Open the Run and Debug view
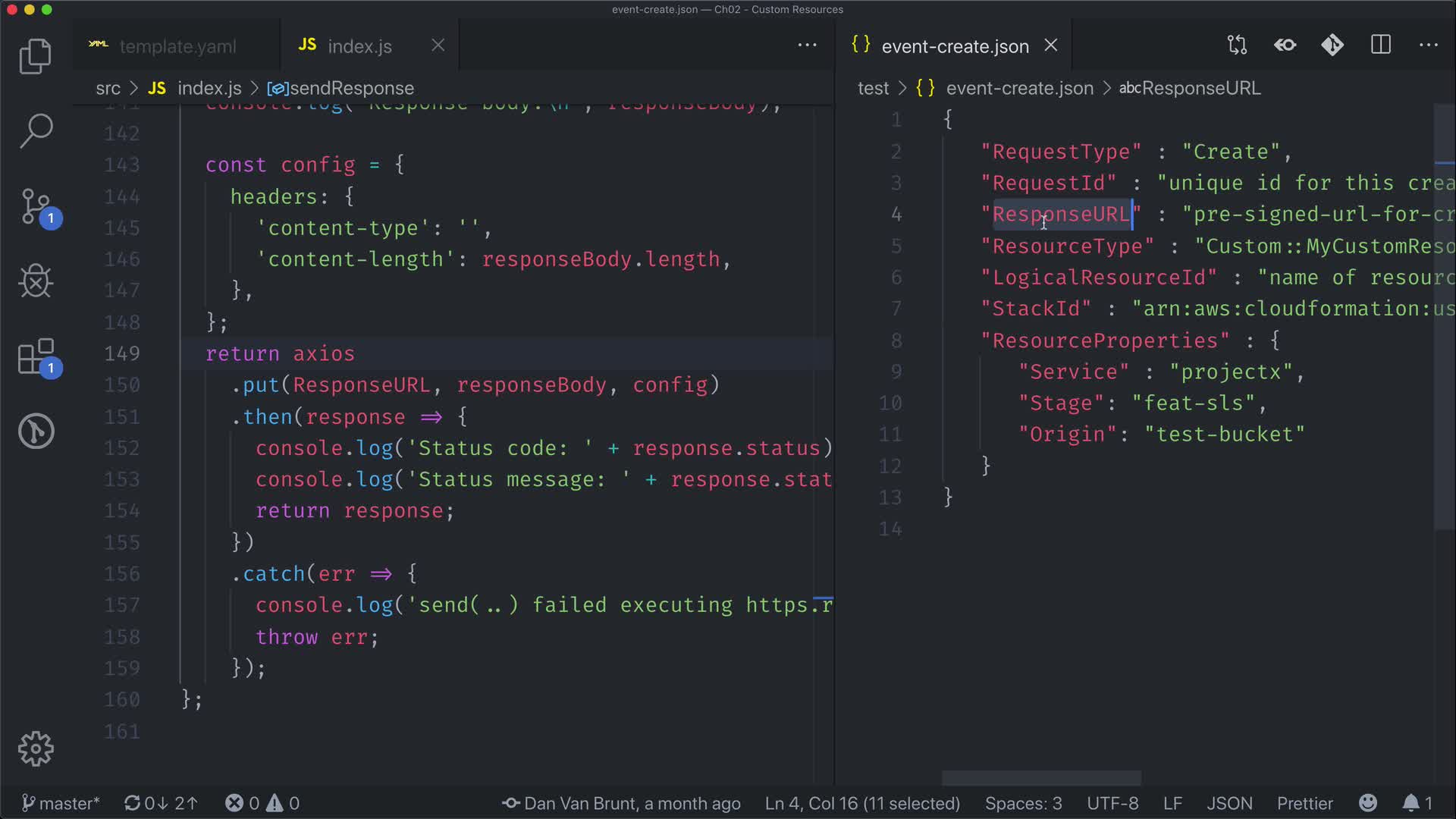1456x819 pixels. 35,281
